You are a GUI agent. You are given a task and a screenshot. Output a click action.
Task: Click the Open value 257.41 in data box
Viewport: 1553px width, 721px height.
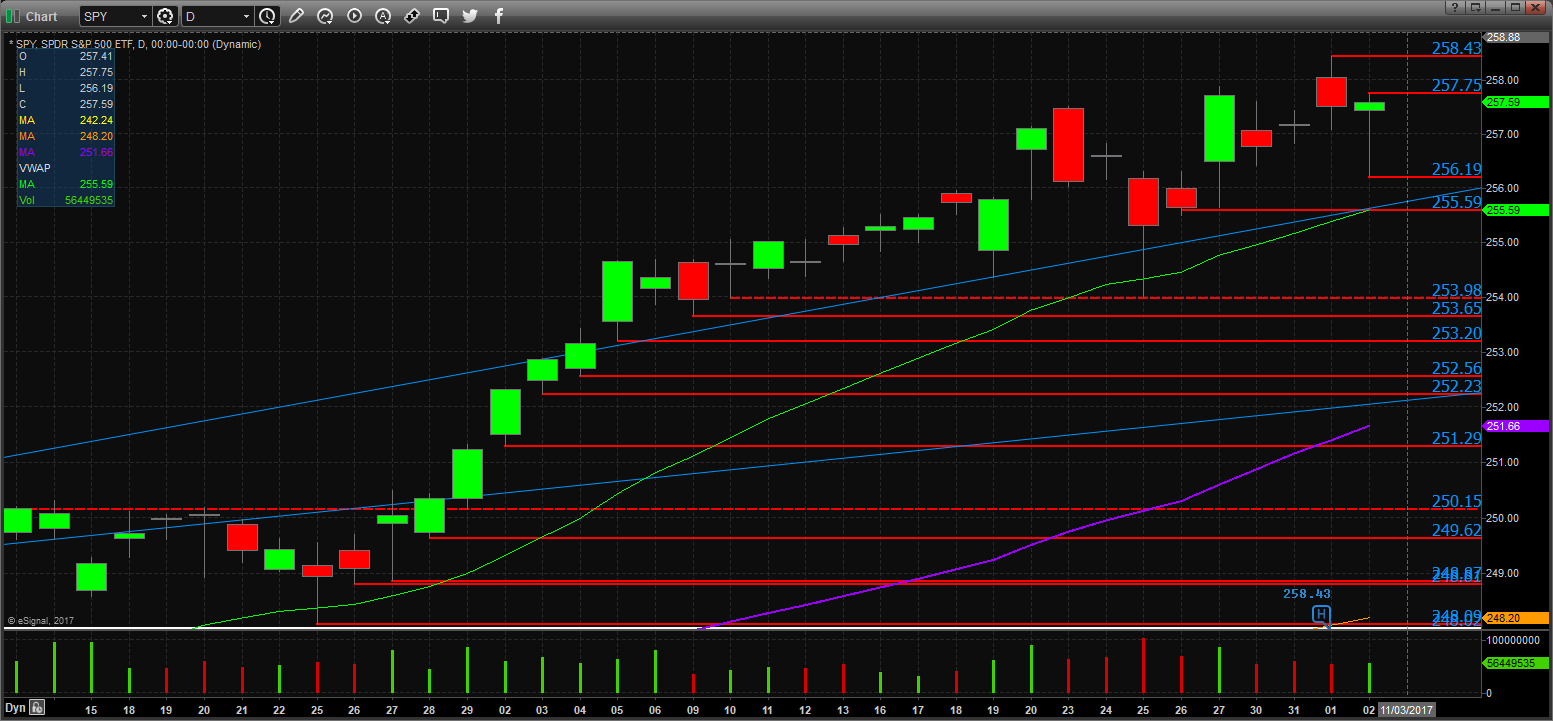tap(96, 57)
